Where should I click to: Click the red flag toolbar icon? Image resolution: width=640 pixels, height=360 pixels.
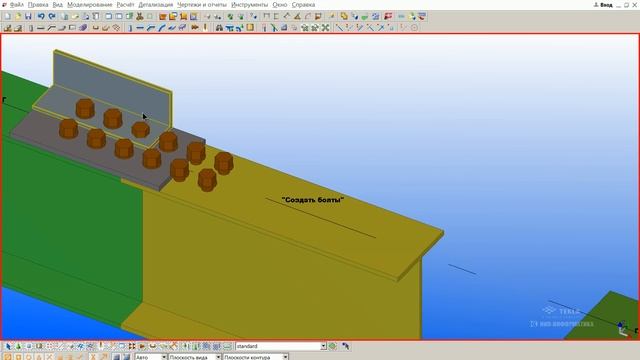[x=388, y=16]
